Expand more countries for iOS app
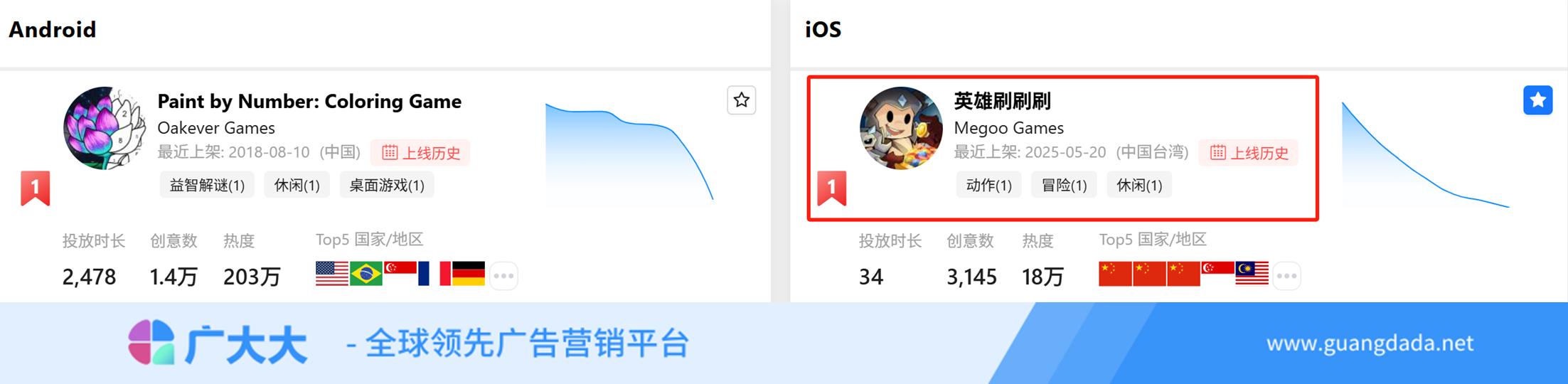1568x384 pixels. [1287, 276]
